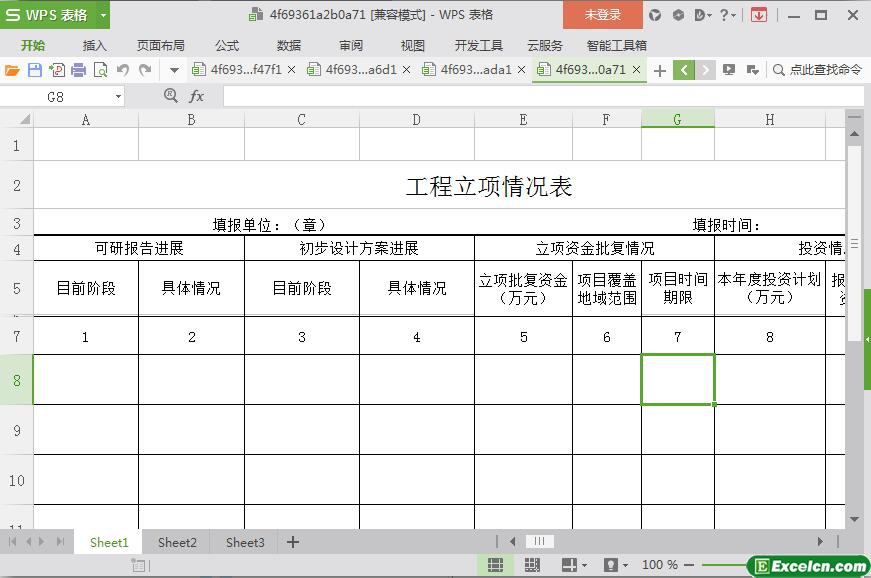Viewport: 871px width, 578px height.
Task: Switch to normal view in status bar
Action: point(495,565)
